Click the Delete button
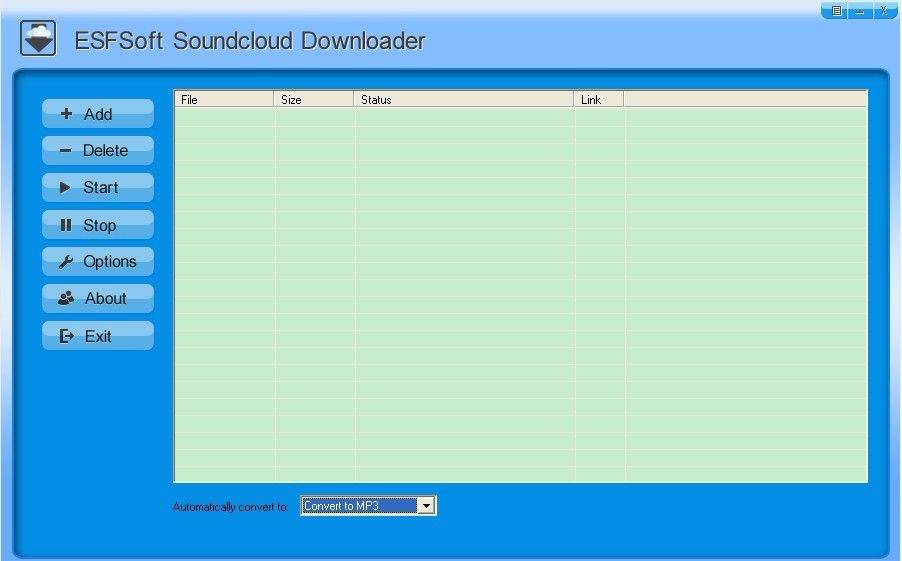 98,150
